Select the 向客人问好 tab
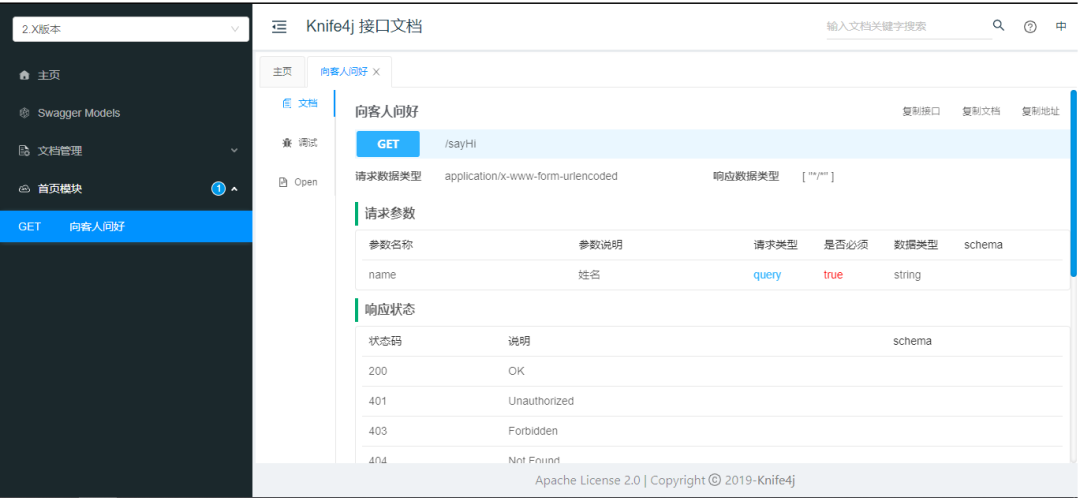Screen dimensions: 1080x501 click(344, 72)
